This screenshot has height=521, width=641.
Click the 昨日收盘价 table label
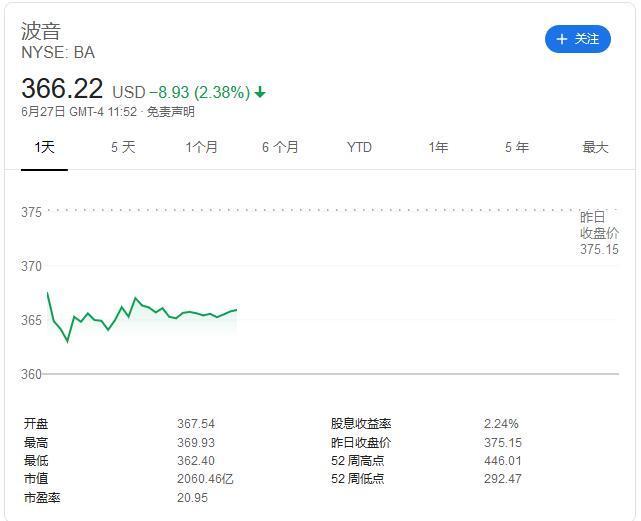click(x=361, y=442)
